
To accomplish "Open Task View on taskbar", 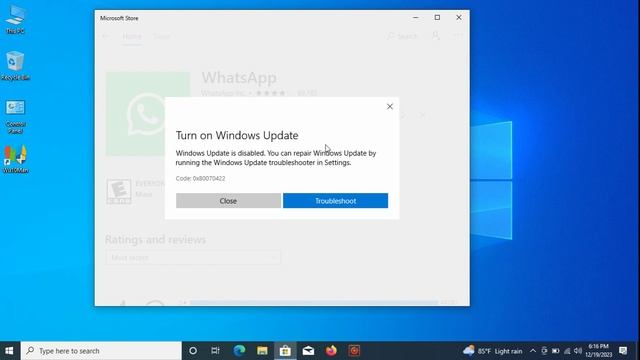I will 216,351.
